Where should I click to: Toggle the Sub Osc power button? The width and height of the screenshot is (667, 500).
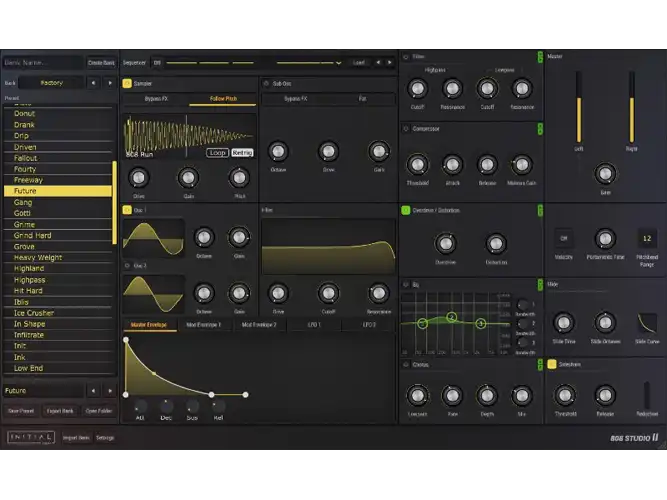pos(266,83)
